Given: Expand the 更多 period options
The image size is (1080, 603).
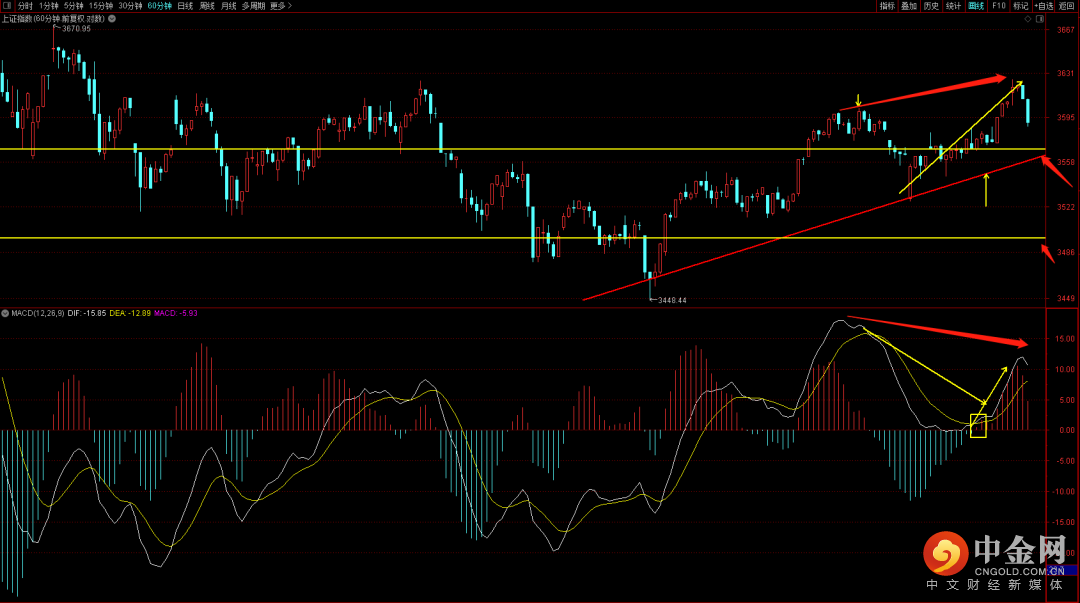Looking at the screenshot, I should coord(280,6).
